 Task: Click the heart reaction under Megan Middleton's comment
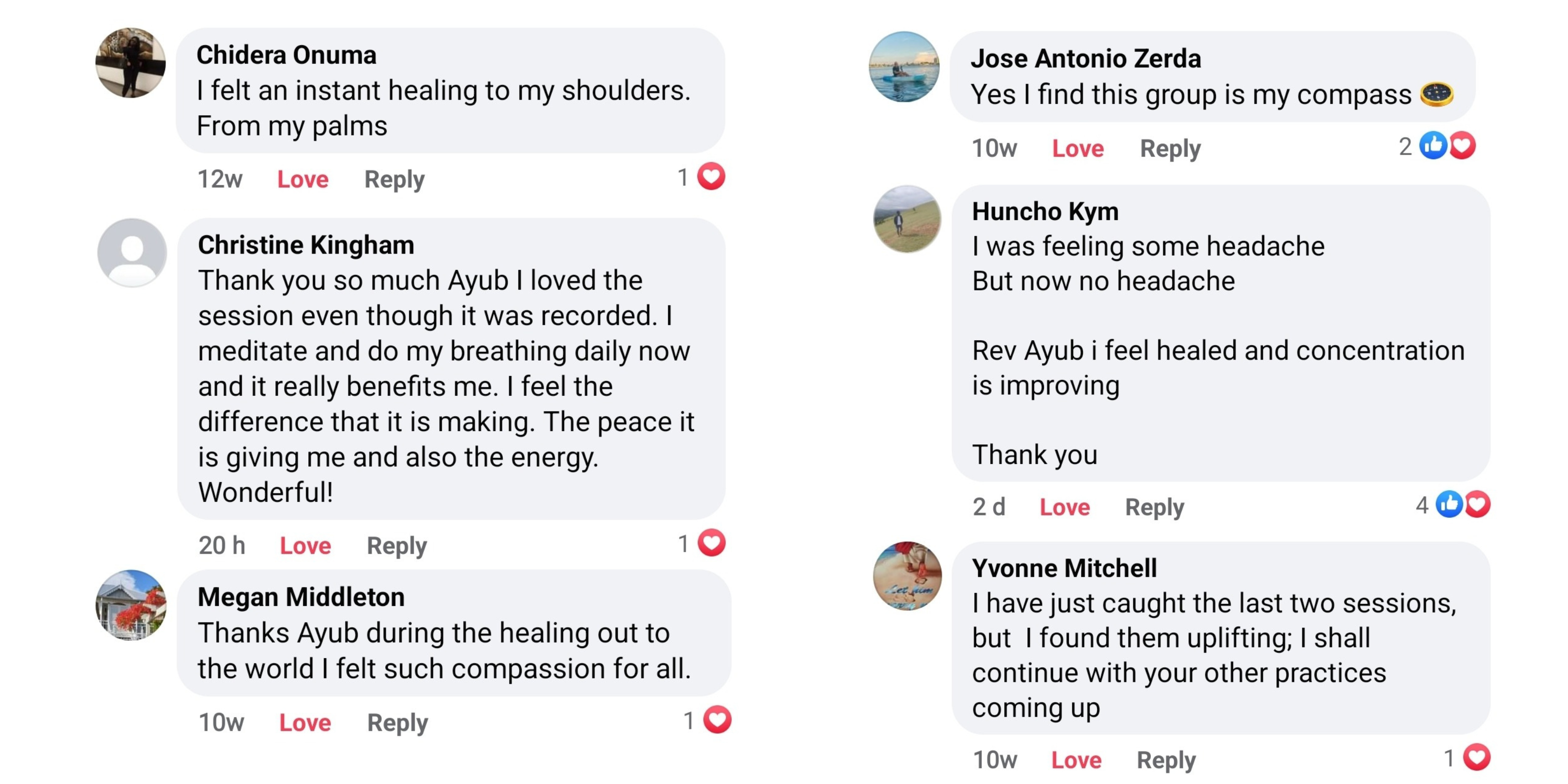(x=717, y=720)
